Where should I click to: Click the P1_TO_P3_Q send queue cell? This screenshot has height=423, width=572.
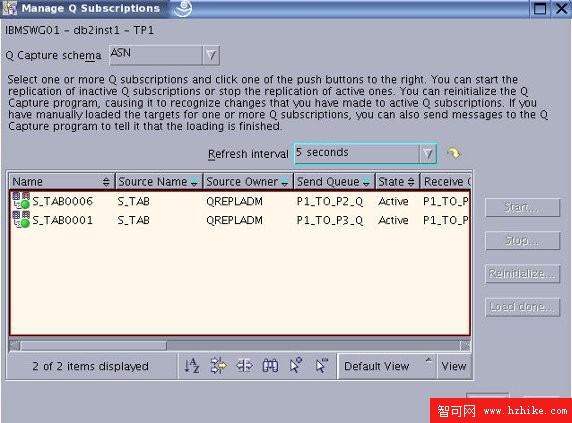[330, 220]
